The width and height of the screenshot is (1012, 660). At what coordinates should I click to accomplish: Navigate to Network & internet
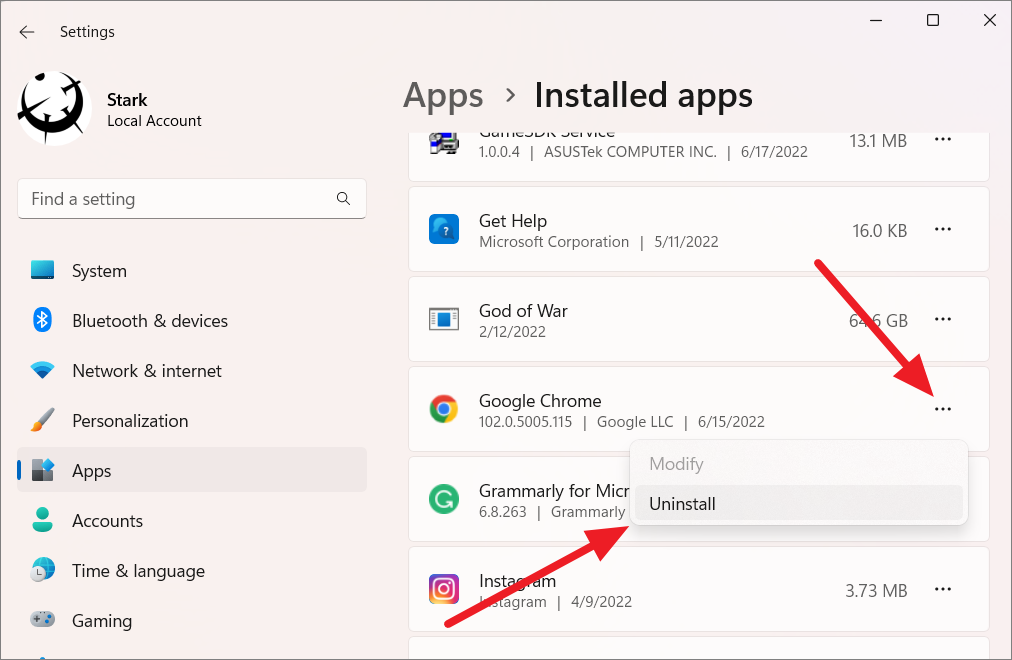pyautogui.click(x=147, y=371)
